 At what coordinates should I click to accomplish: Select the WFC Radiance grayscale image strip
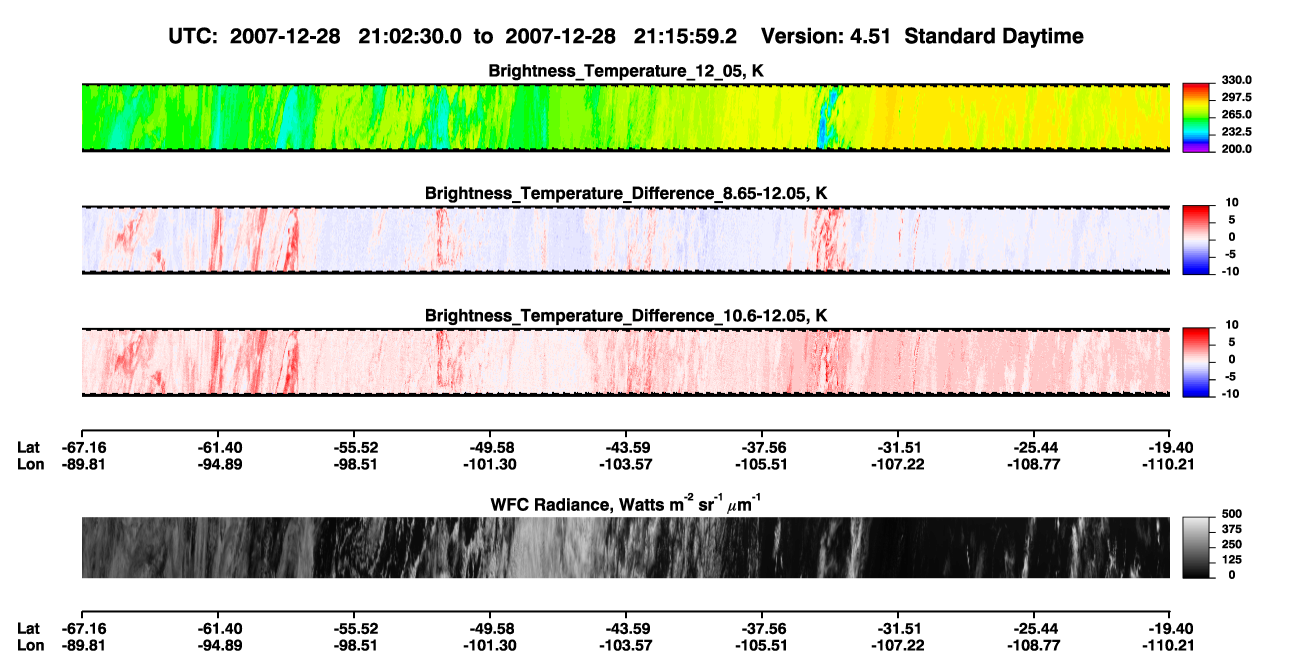(x=625, y=547)
